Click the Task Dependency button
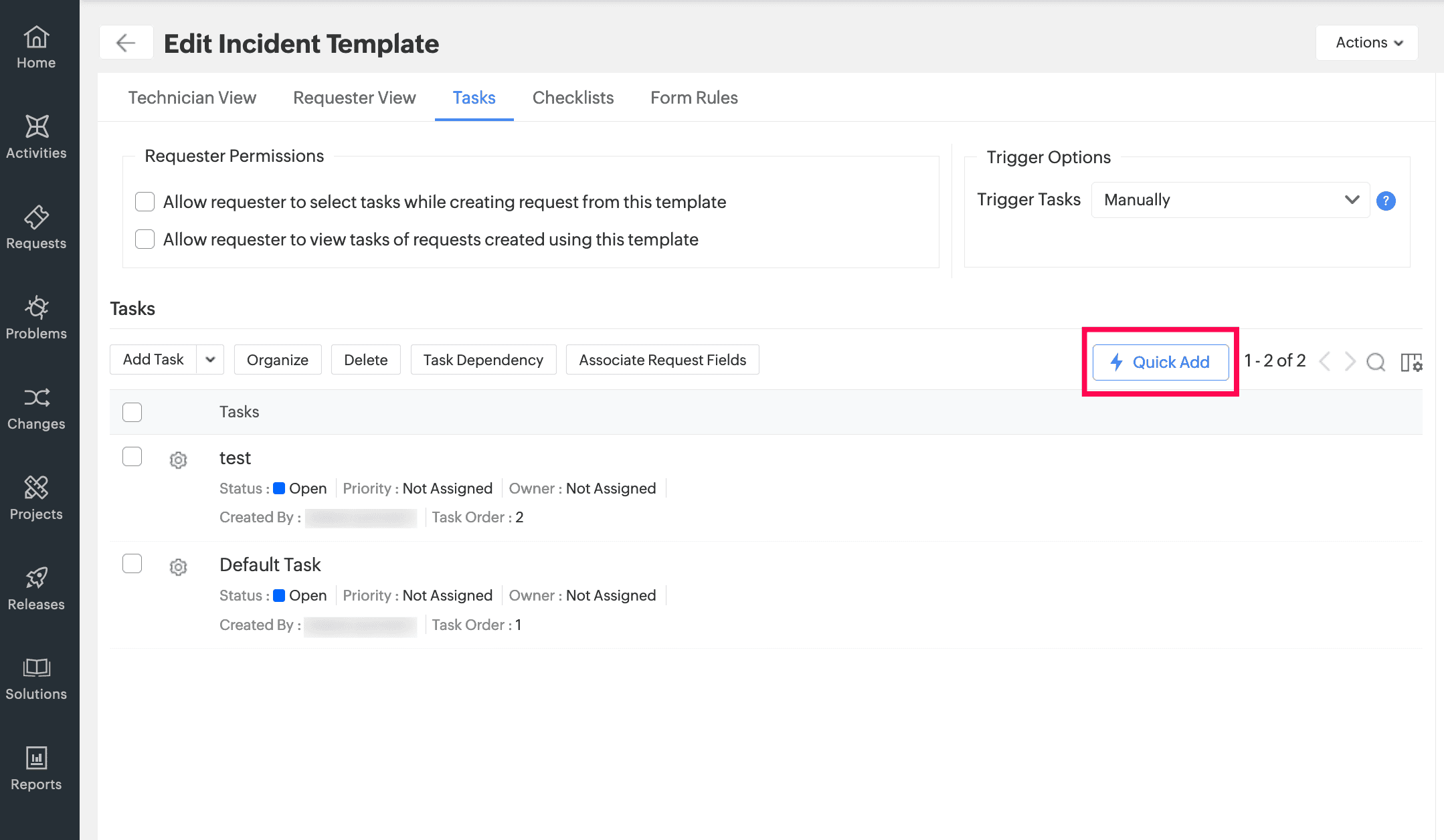The height and width of the screenshot is (840, 1444). pyautogui.click(x=483, y=360)
